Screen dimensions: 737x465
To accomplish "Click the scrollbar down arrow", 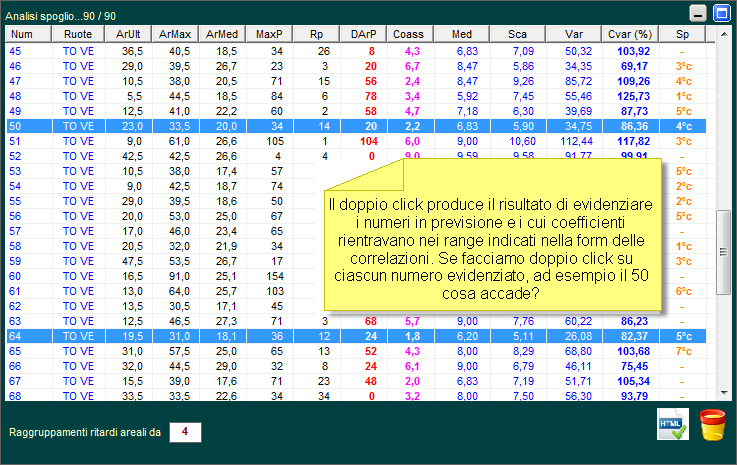I will pos(724,393).
